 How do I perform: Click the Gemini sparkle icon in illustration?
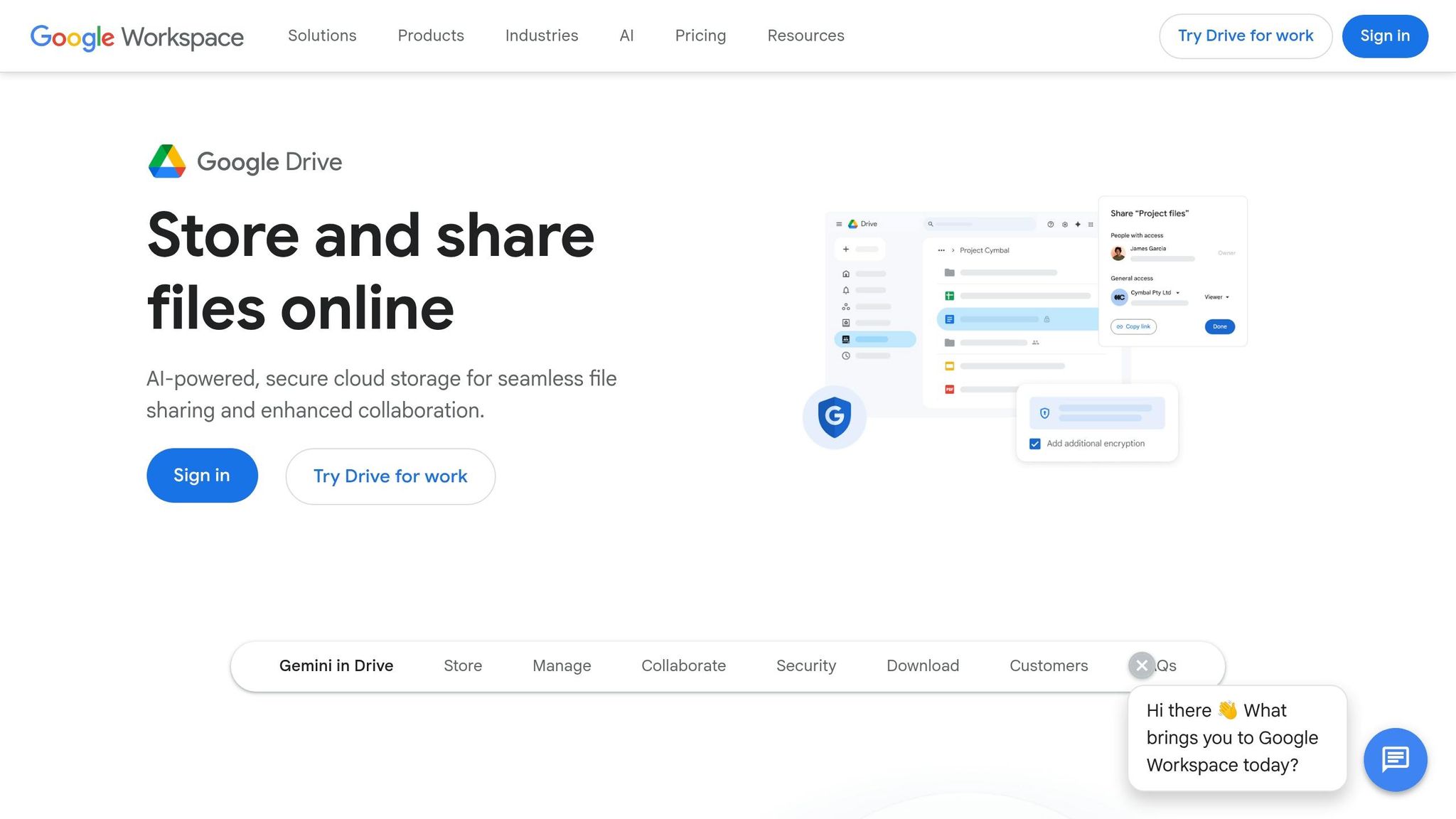(x=1078, y=224)
